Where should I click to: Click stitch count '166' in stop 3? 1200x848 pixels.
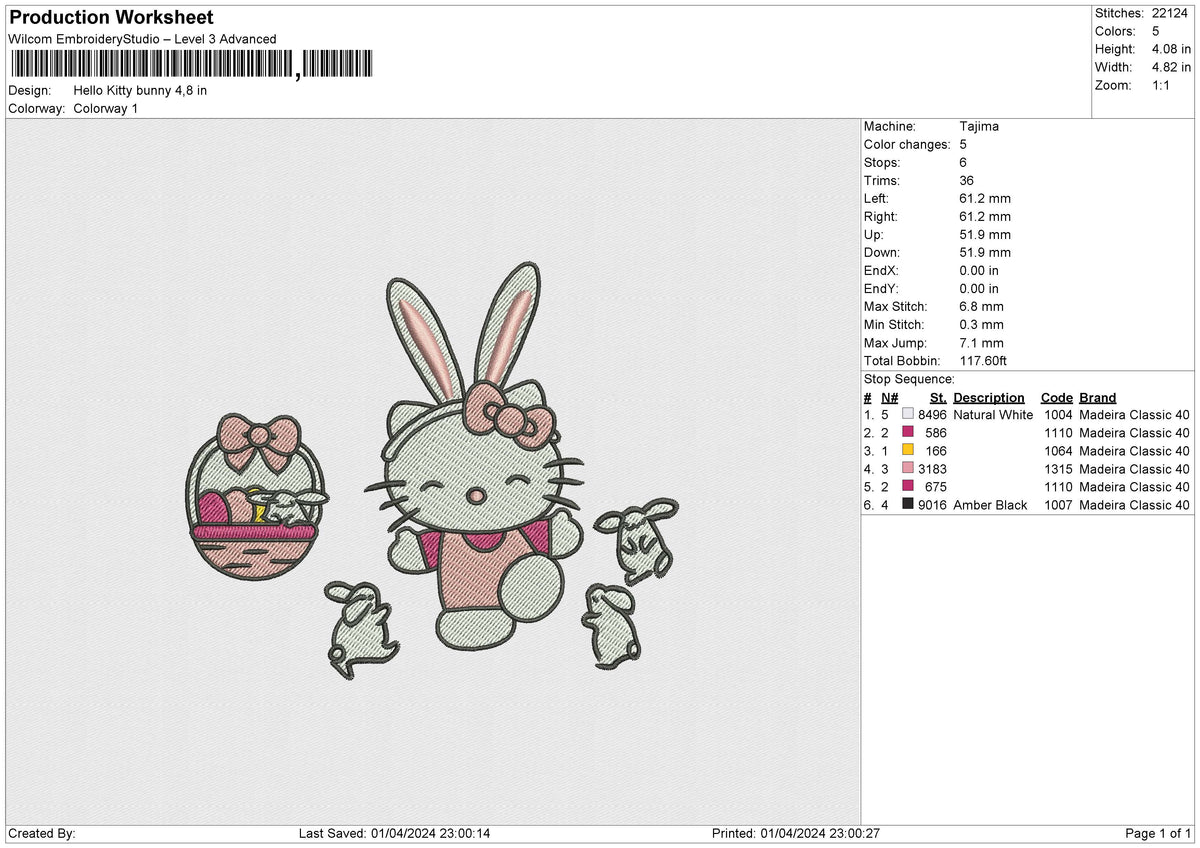[936, 451]
